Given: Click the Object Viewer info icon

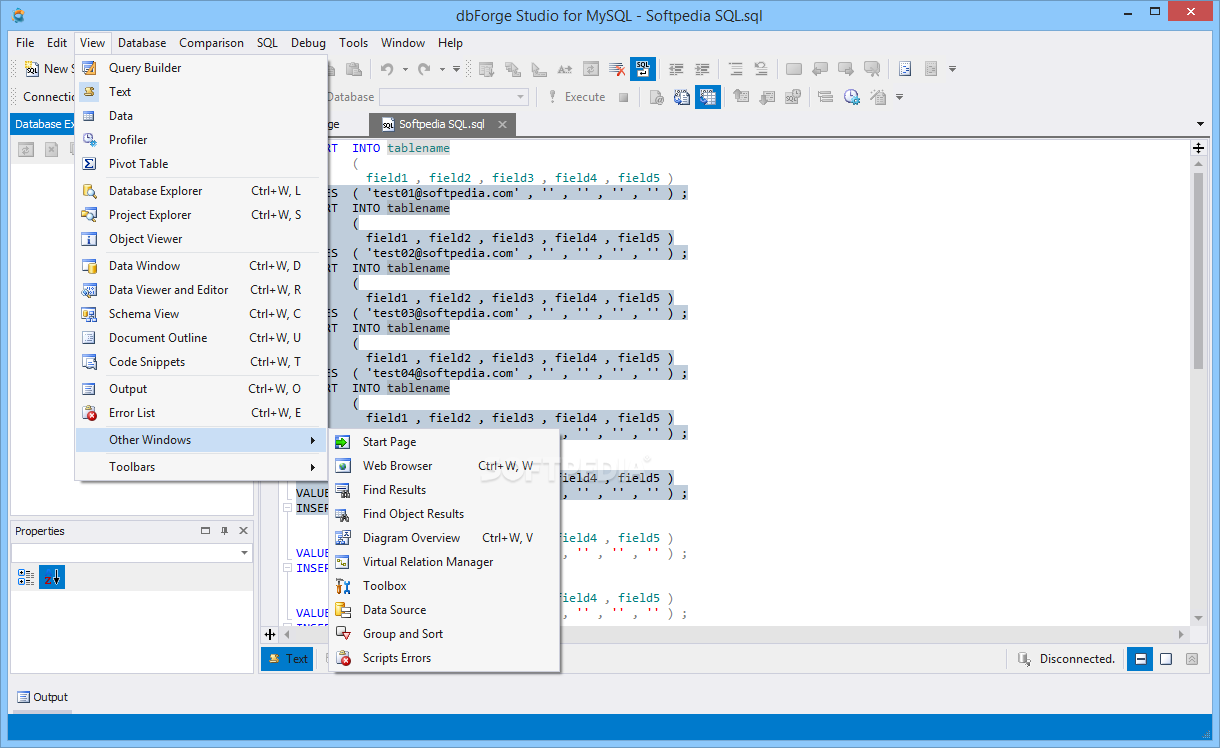Looking at the screenshot, I should [90, 239].
